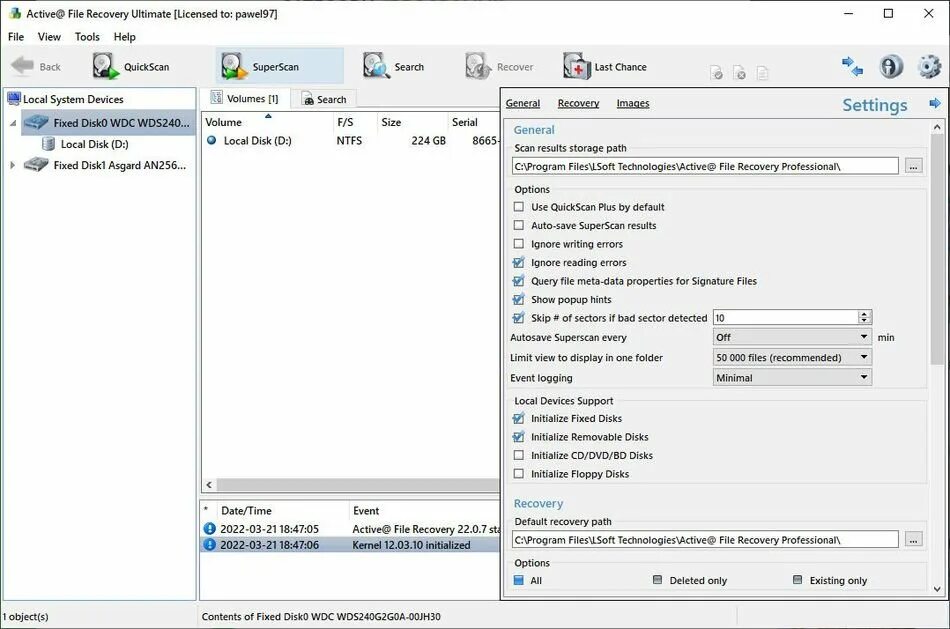Select Fixed Disk0 WDC drive icon

tap(36, 122)
